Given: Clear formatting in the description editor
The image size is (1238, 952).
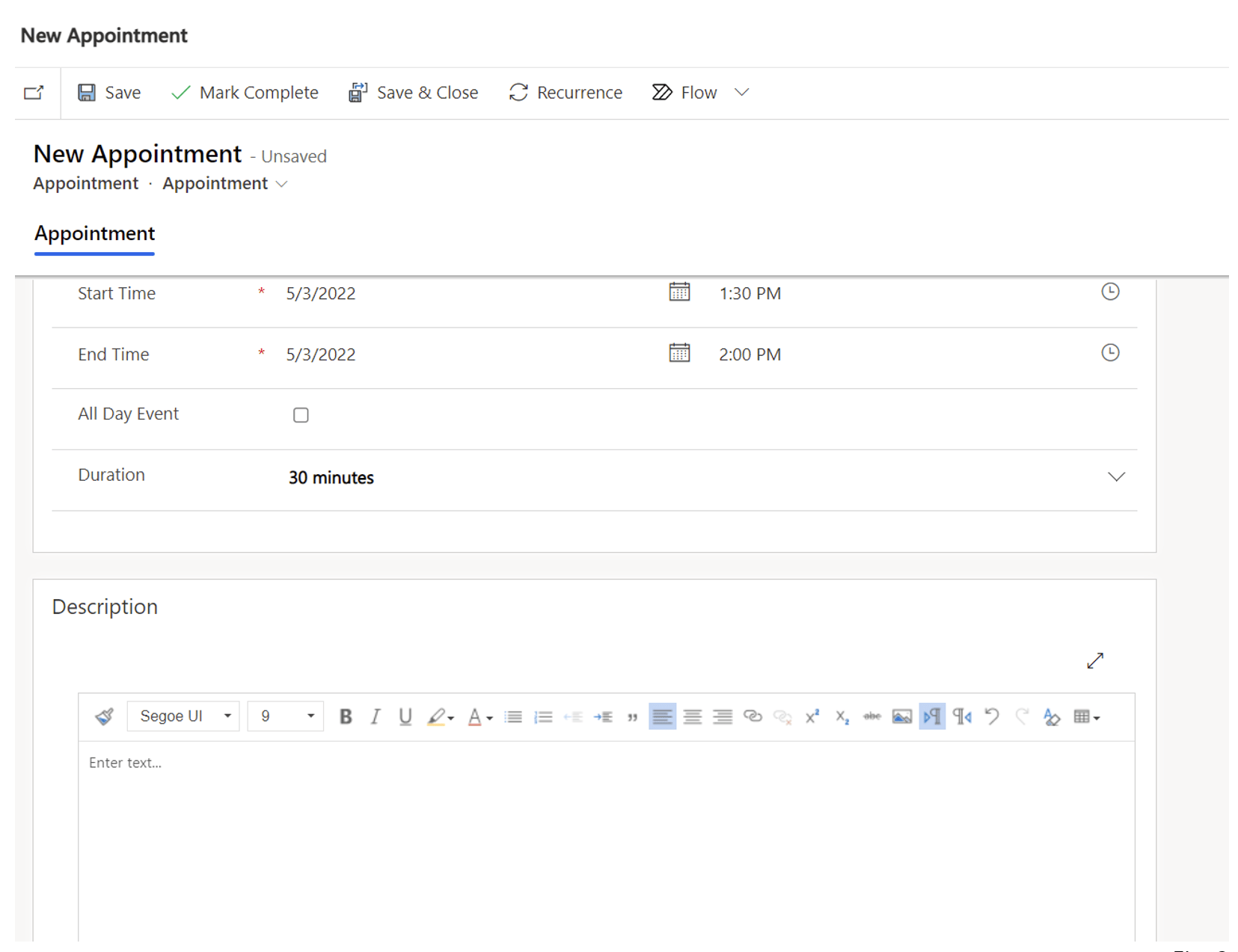Looking at the screenshot, I should pos(1052,716).
